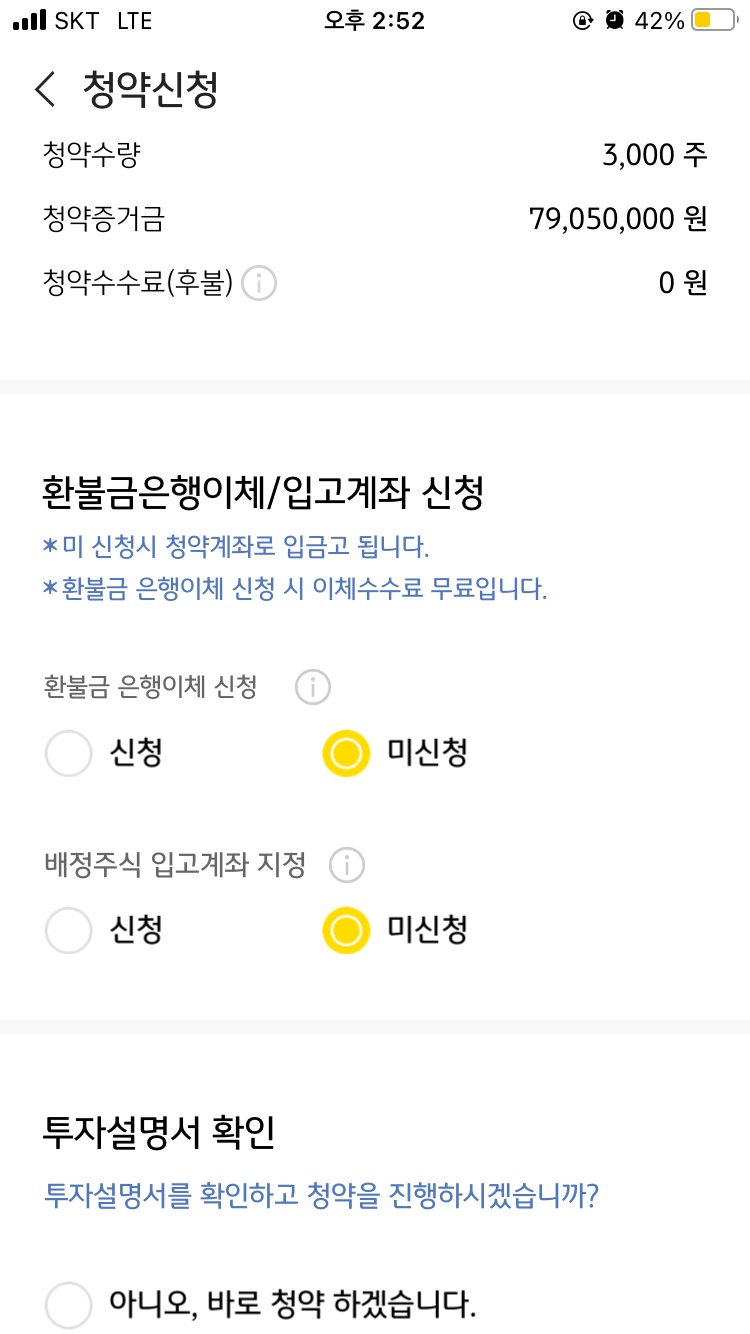Tap the alarm clock status icon
The width and height of the screenshot is (750, 1334).
point(615,20)
